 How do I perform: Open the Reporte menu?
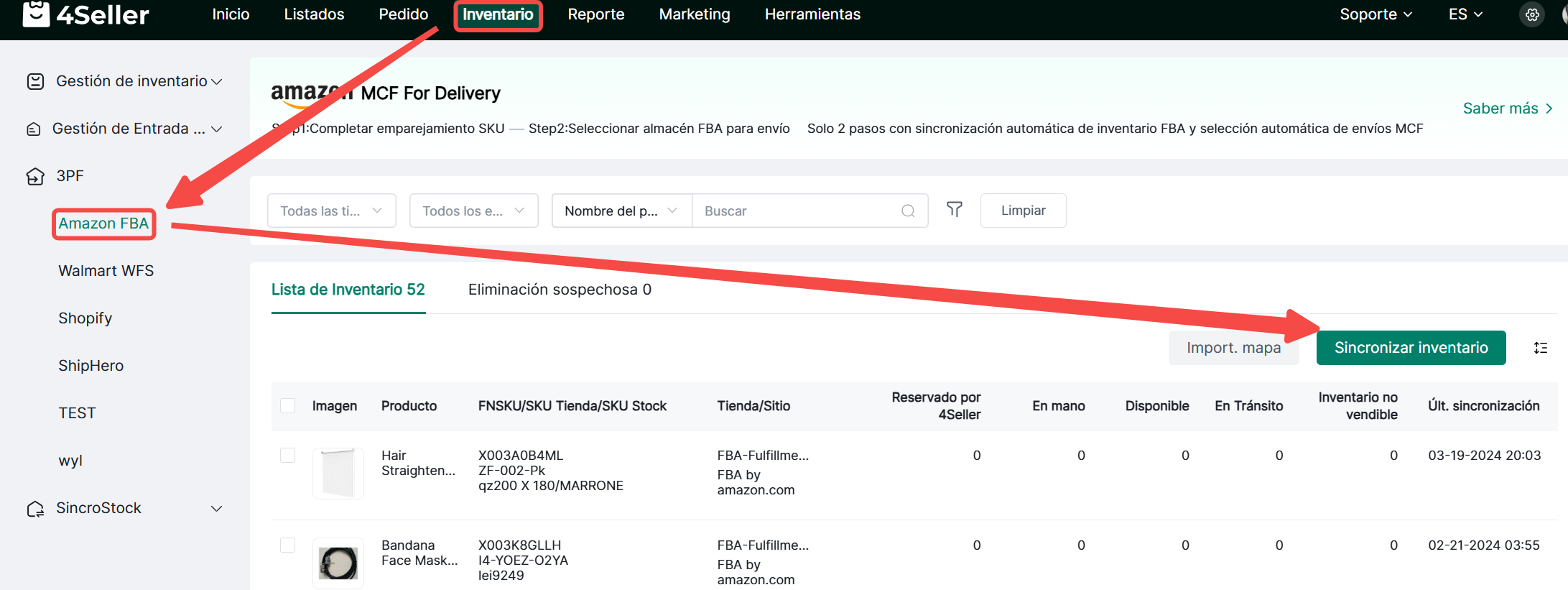coord(595,14)
